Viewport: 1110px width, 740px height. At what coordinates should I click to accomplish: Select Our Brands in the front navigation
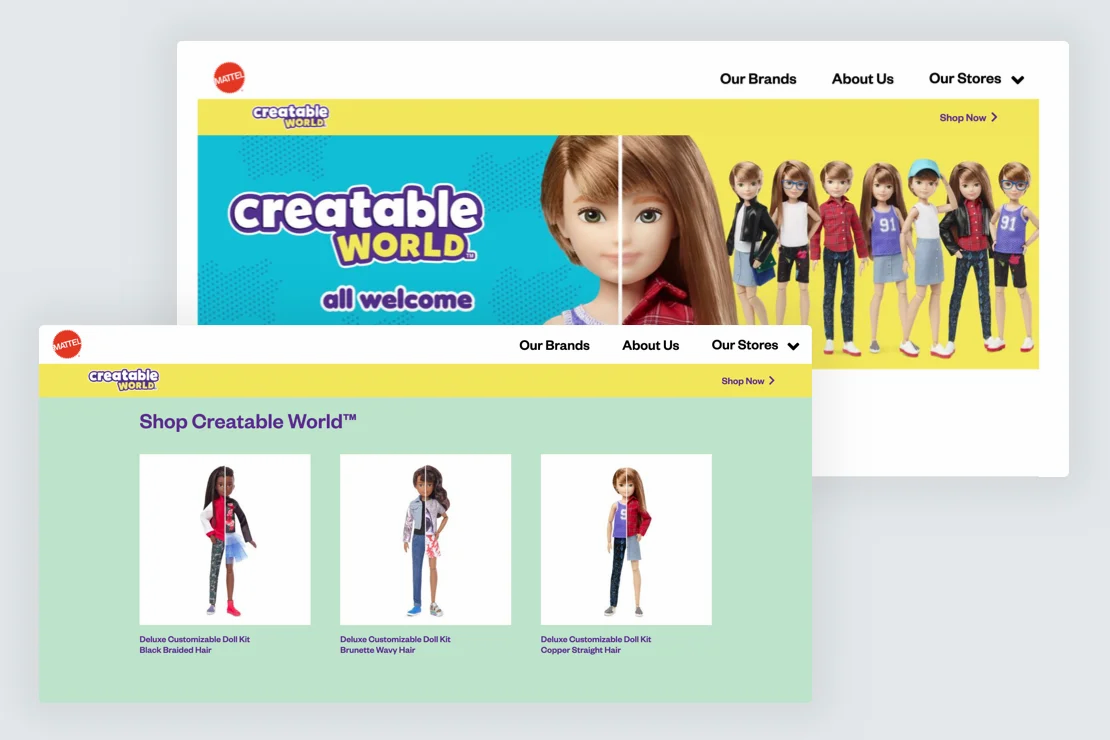pos(554,345)
